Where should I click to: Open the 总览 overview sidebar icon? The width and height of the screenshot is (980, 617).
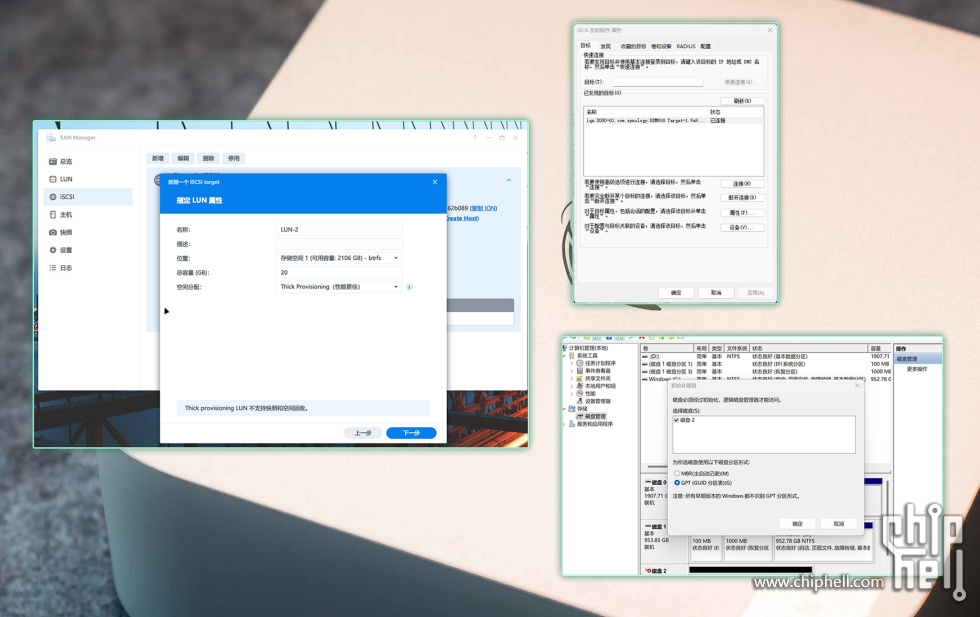(52, 161)
